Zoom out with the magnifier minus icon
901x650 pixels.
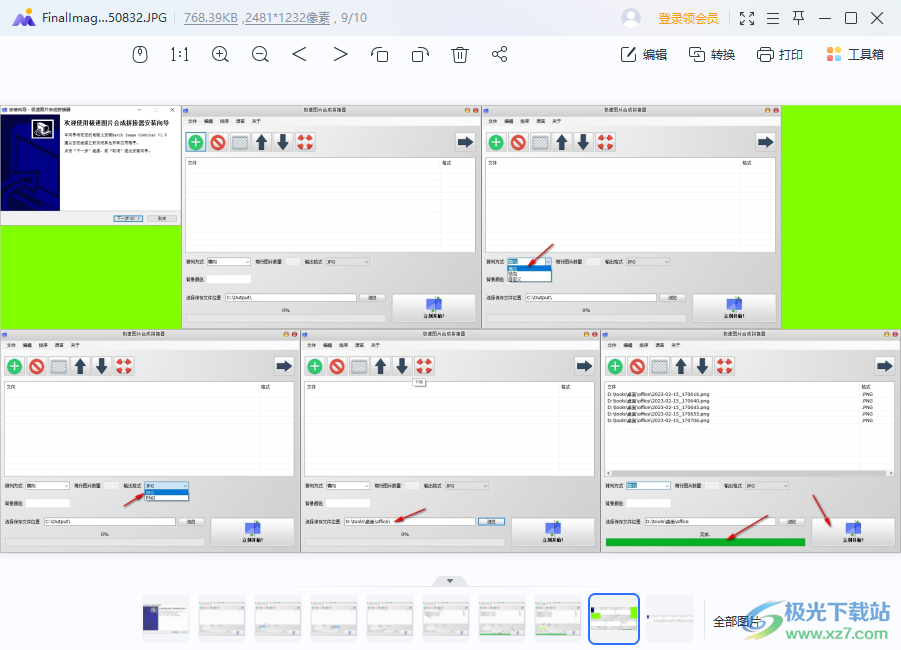260,55
